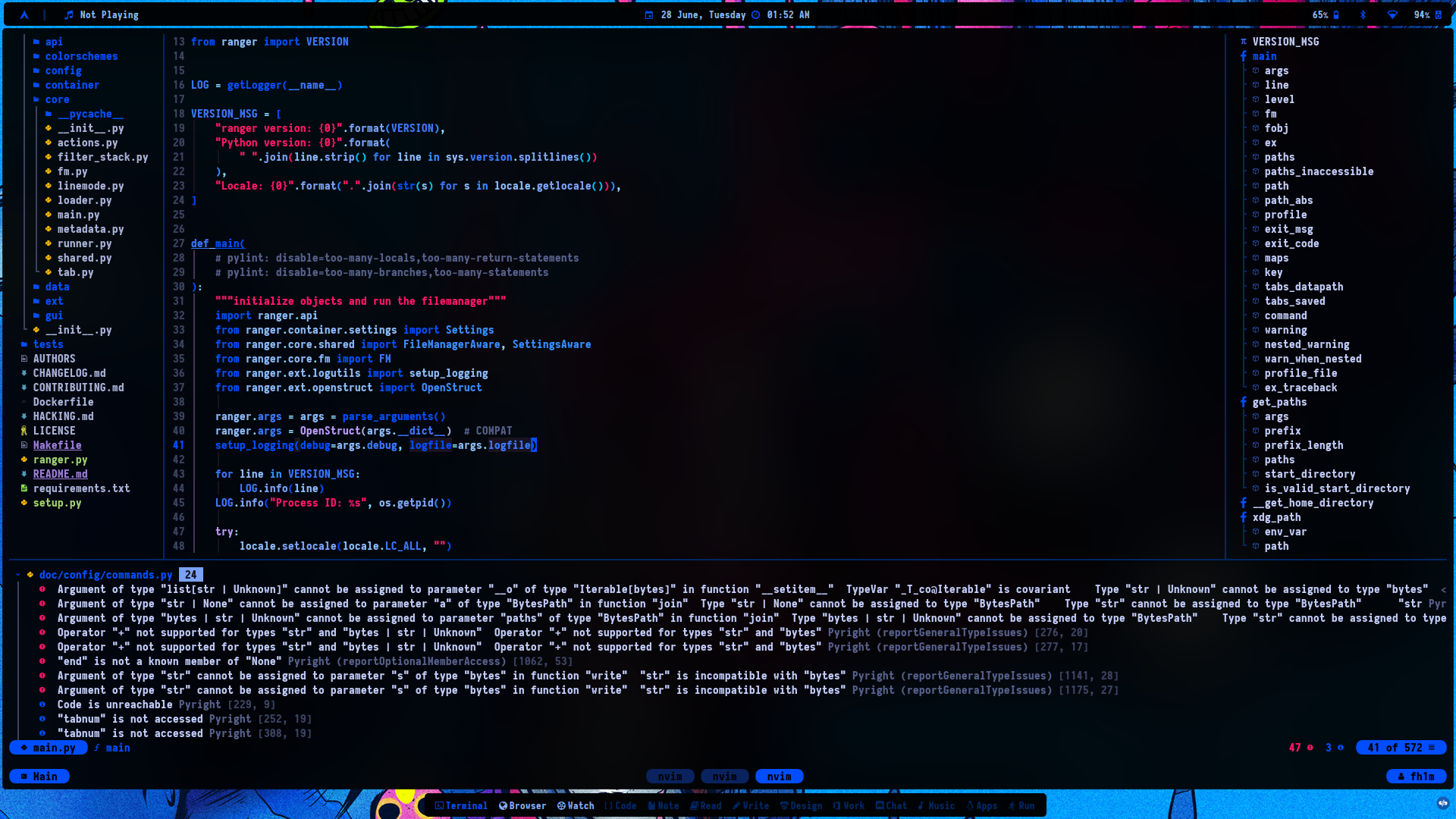Click error icon beside 47 in statusline
The height and width of the screenshot is (819, 1456).
pyautogui.click(x=1310, y=748)
